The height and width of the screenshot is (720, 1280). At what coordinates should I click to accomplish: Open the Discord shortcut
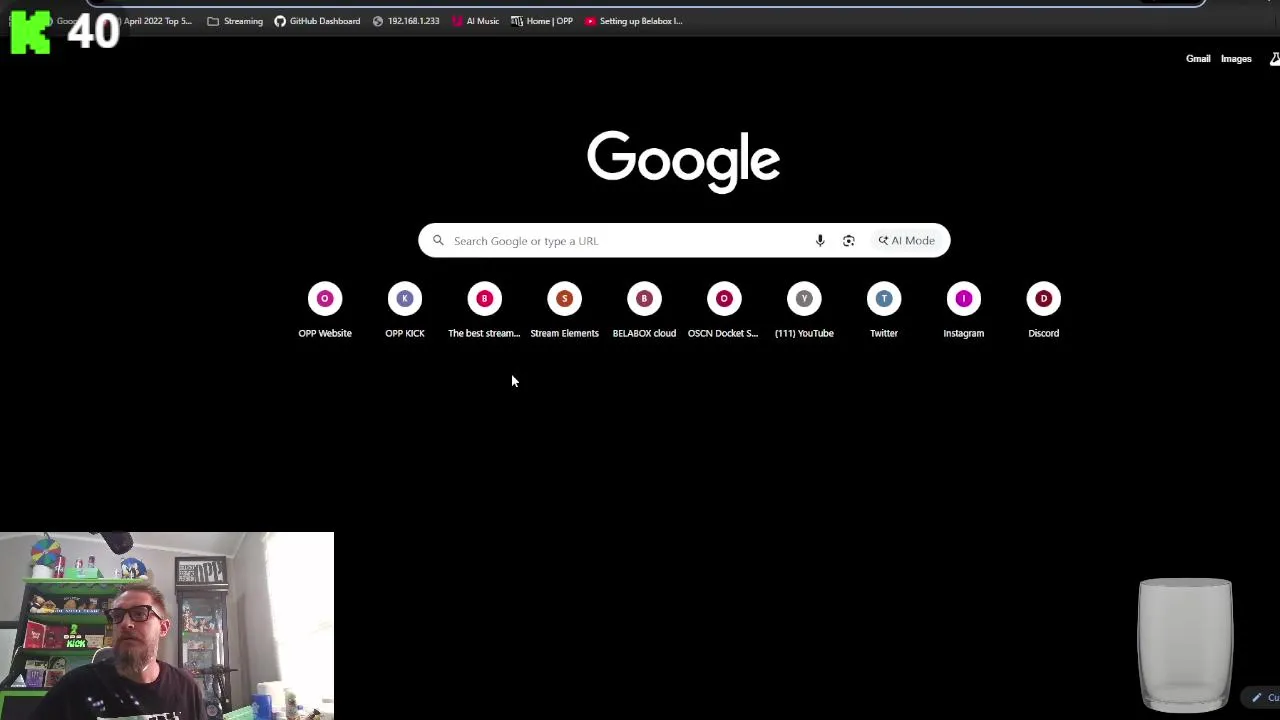[1043, 312]
